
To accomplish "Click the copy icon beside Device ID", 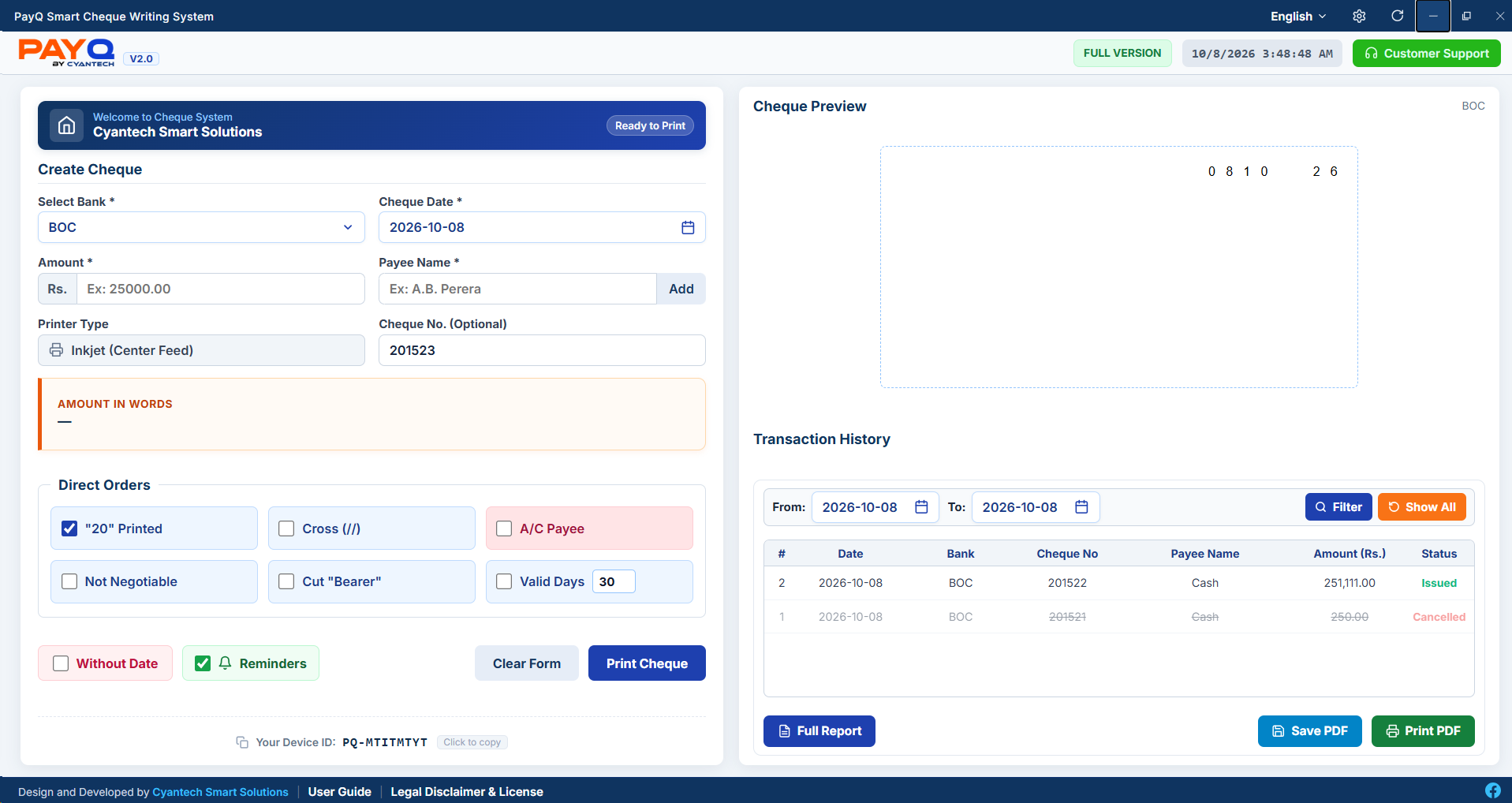I will tap(242, 742).
